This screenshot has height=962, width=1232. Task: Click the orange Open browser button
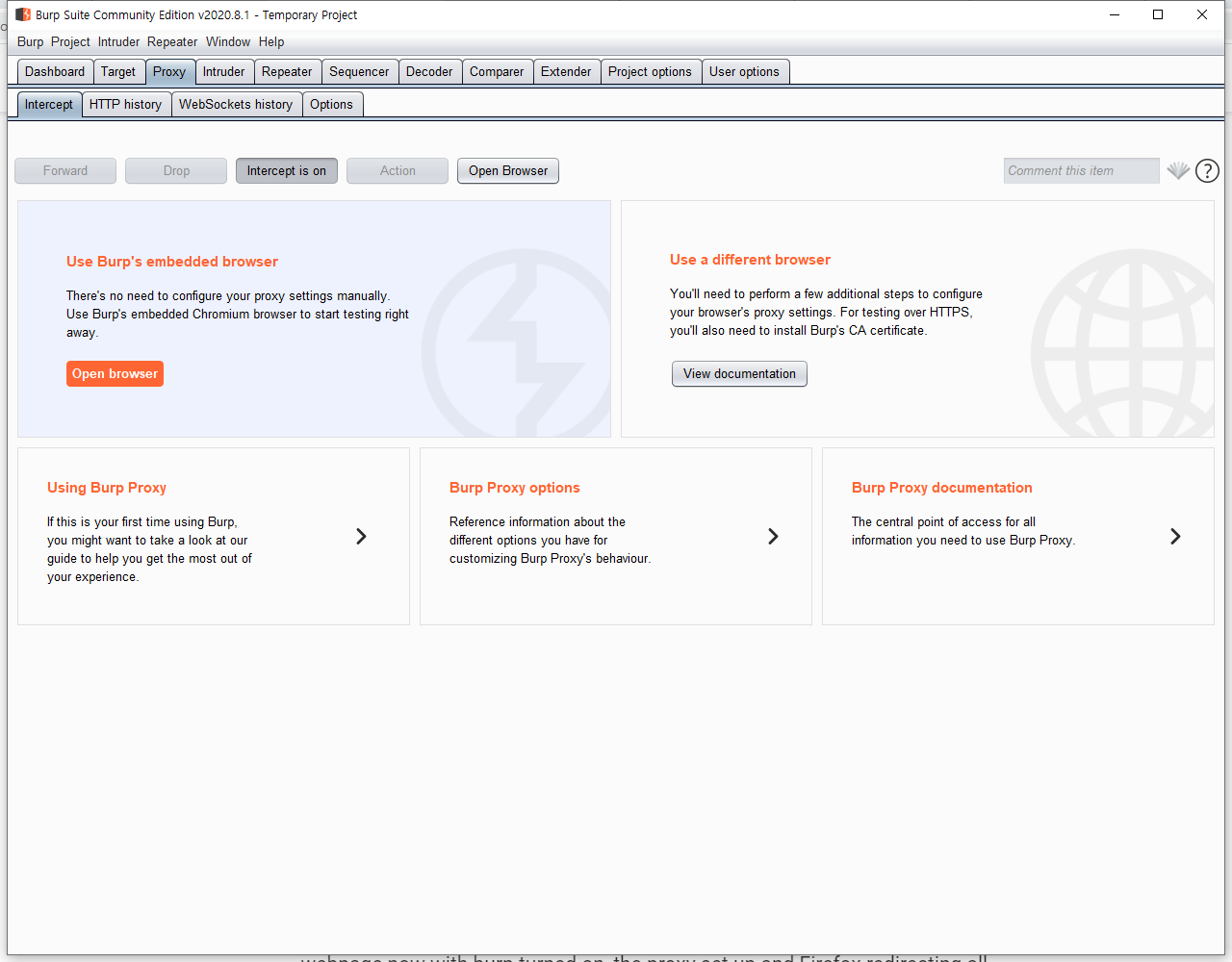(x=115, y=373)
